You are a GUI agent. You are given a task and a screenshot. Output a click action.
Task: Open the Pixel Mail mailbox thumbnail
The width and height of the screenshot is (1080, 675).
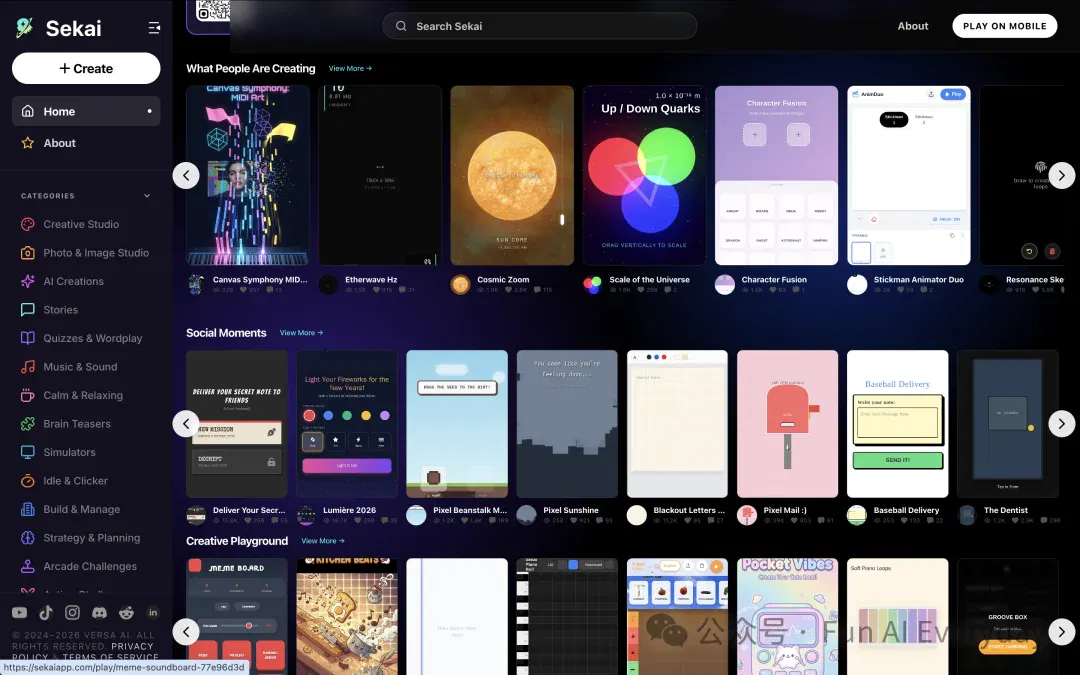[787, 424]
